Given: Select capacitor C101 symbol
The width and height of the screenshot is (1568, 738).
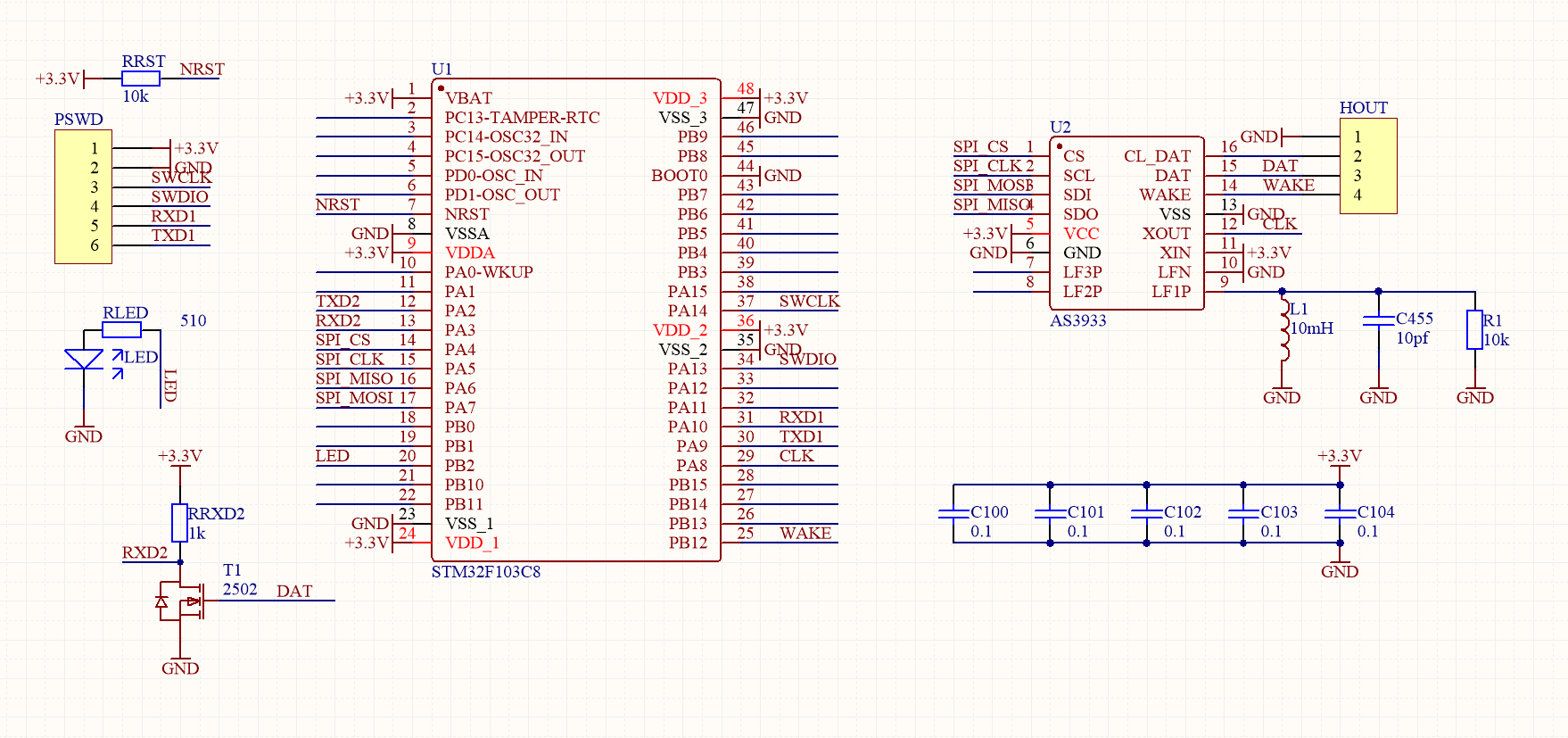Looking at the screenshot, I should click(1051, 513).
